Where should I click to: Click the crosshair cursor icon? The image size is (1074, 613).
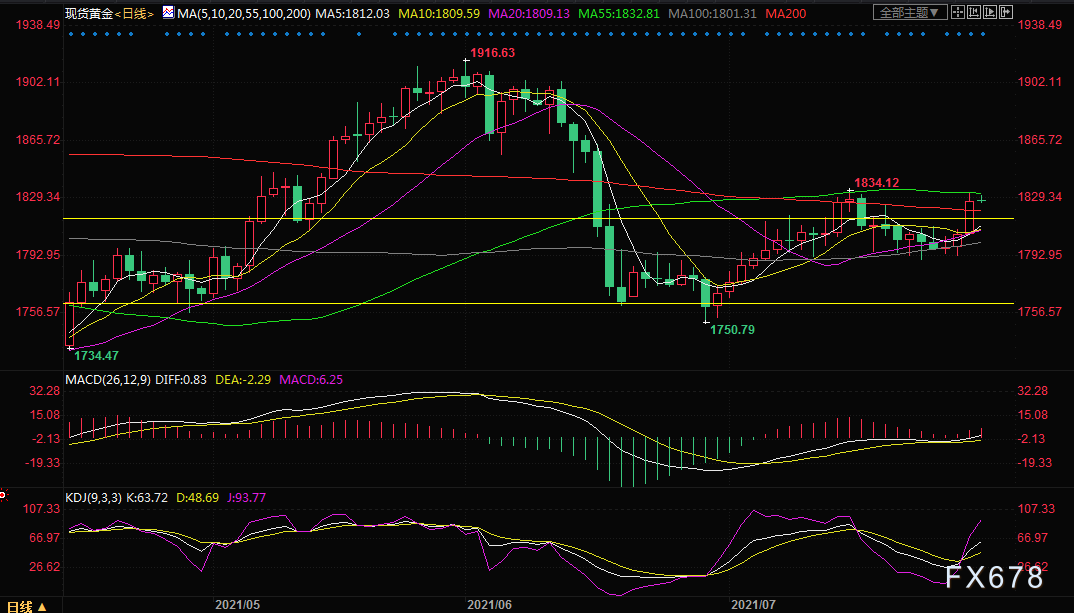[x=958, y=12]
